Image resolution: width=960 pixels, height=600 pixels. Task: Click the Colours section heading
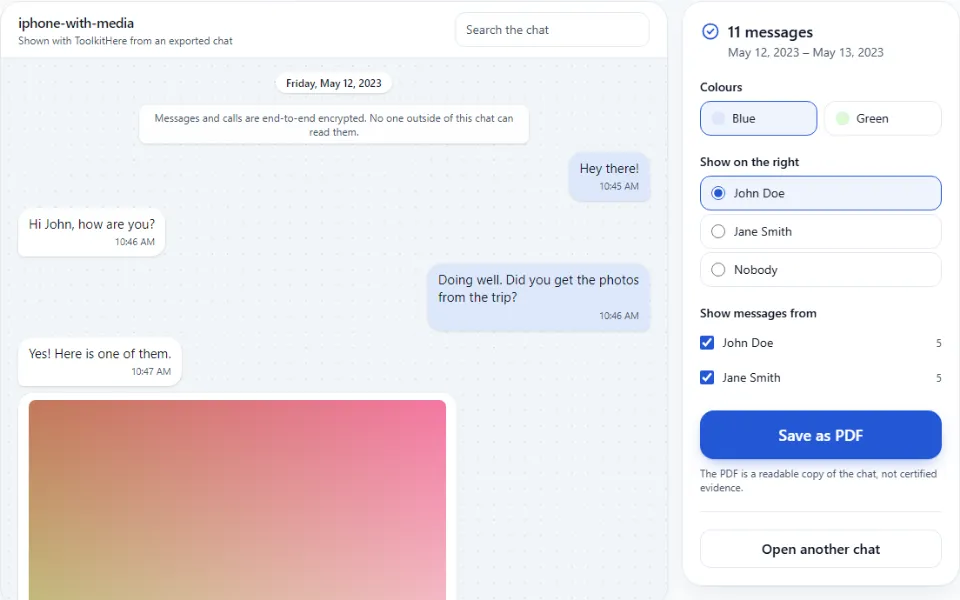(x=721, y=87)
